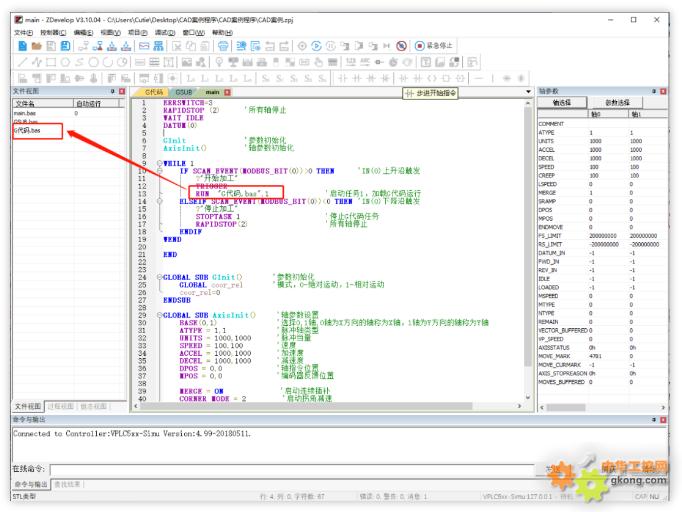Close the command and output panel
The width and height of the screenshot is (682, 512).
pos(663,420)
